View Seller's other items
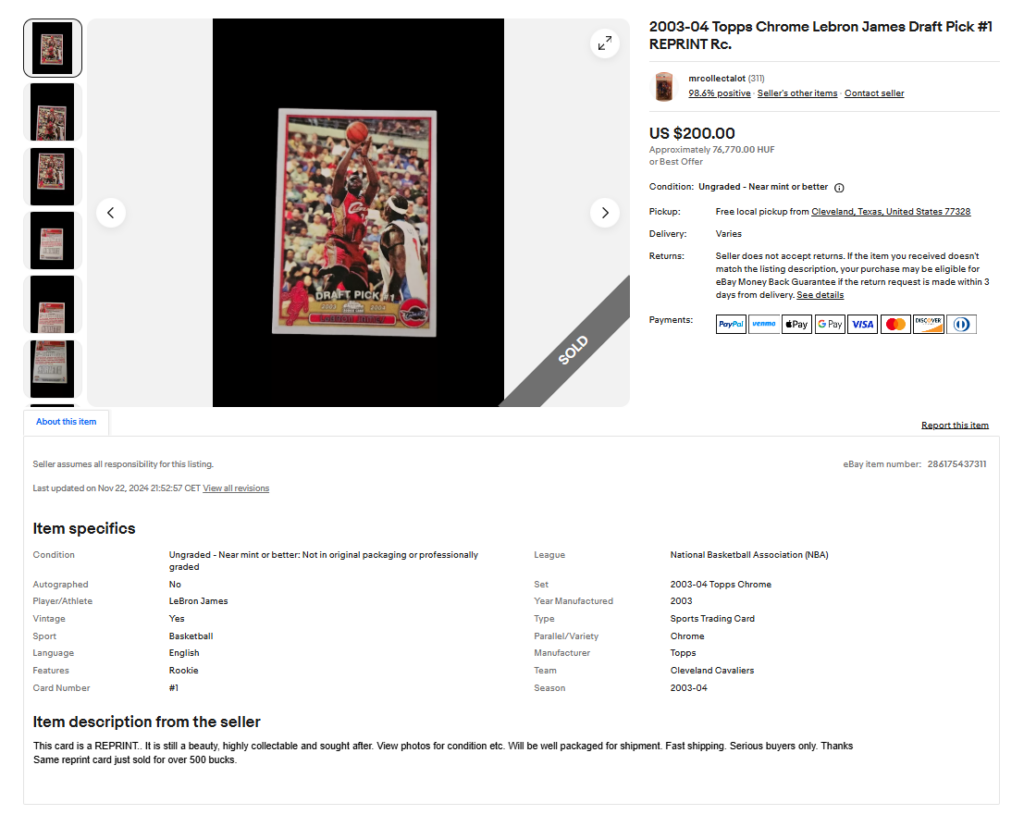The image size is (1024, 827). point(797,93)
